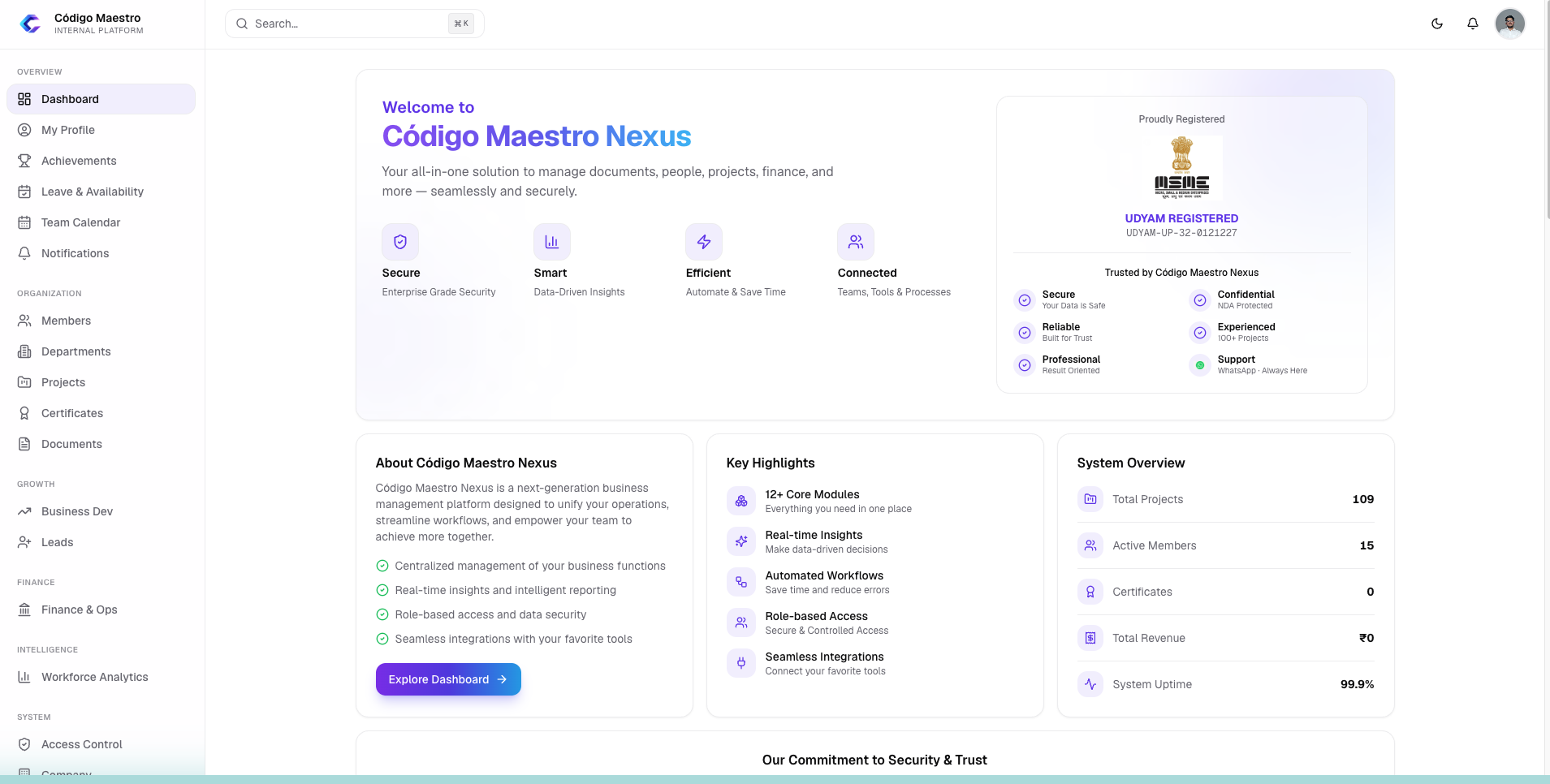Screen dimensions: 1550x784
Task: Click the Role-based Access users icon
Action: point(741,623)
